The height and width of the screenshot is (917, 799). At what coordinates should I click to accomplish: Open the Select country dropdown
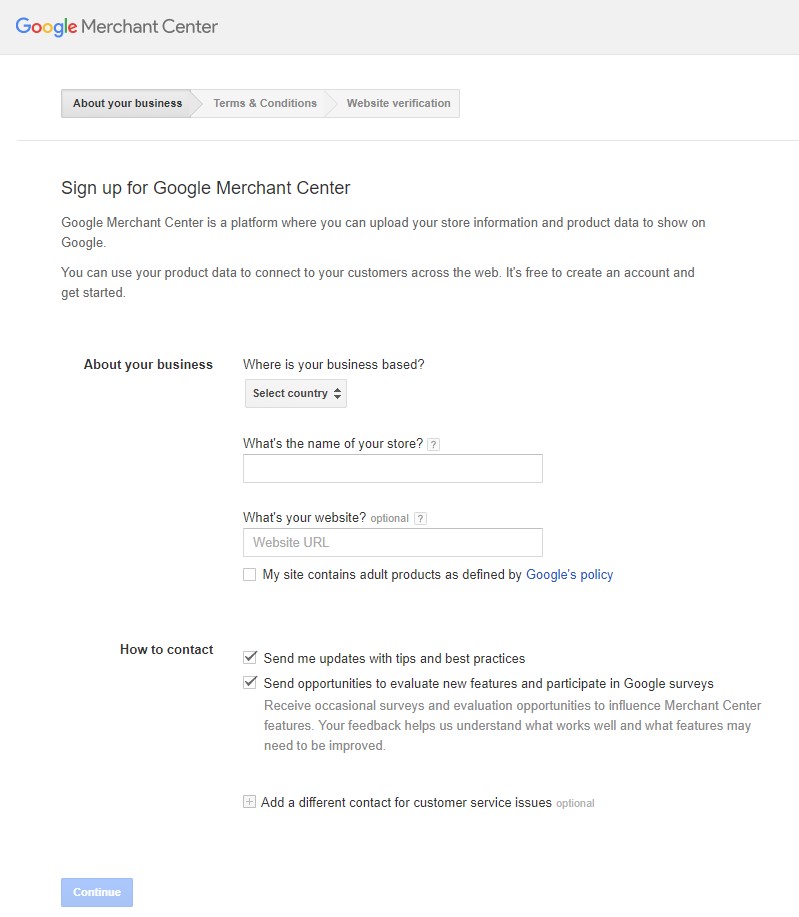(296, 393)
